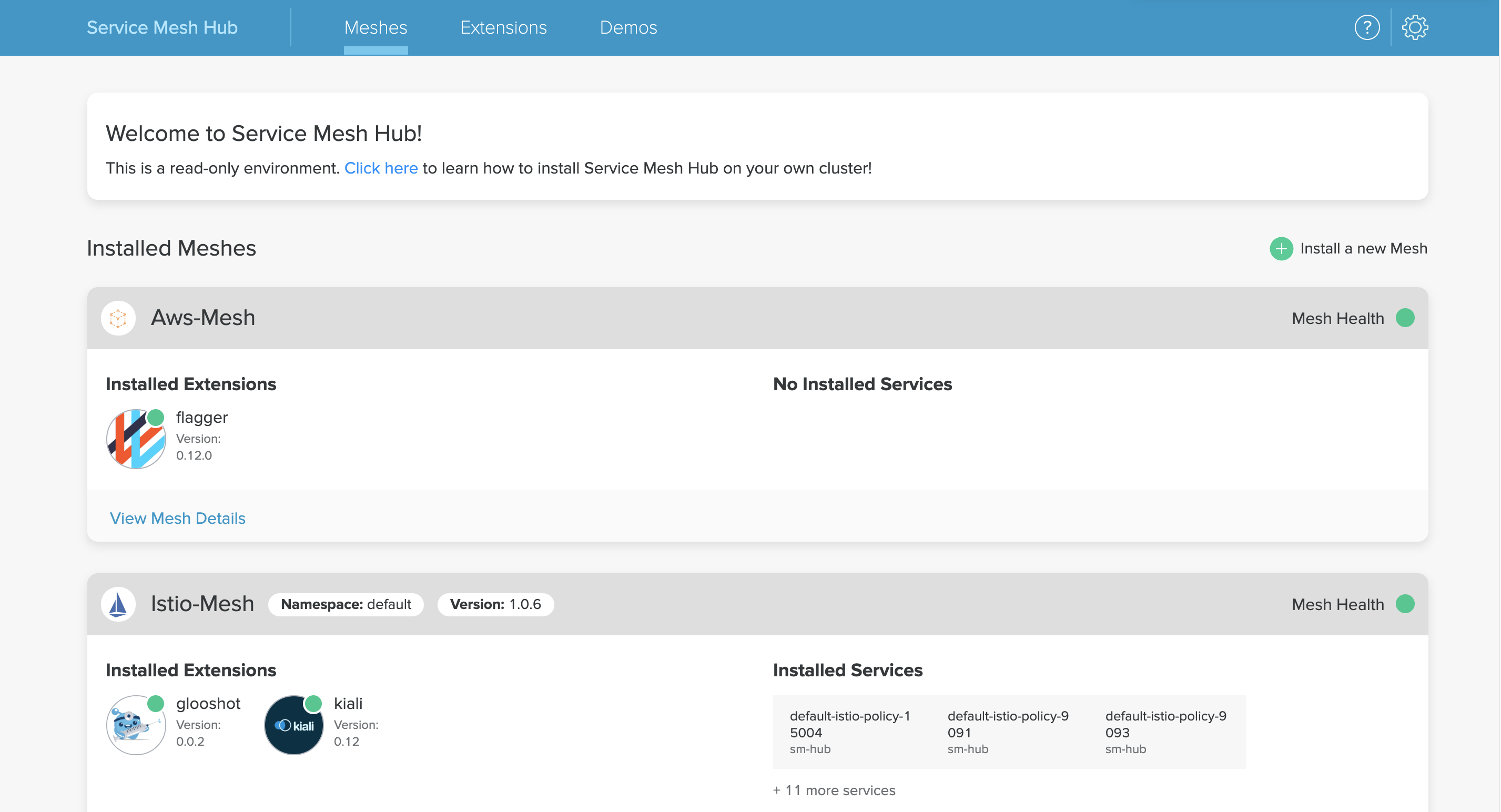Select the flagger extension logo
The width and height of the screenshot is (1501, 812).
[136, 439]
